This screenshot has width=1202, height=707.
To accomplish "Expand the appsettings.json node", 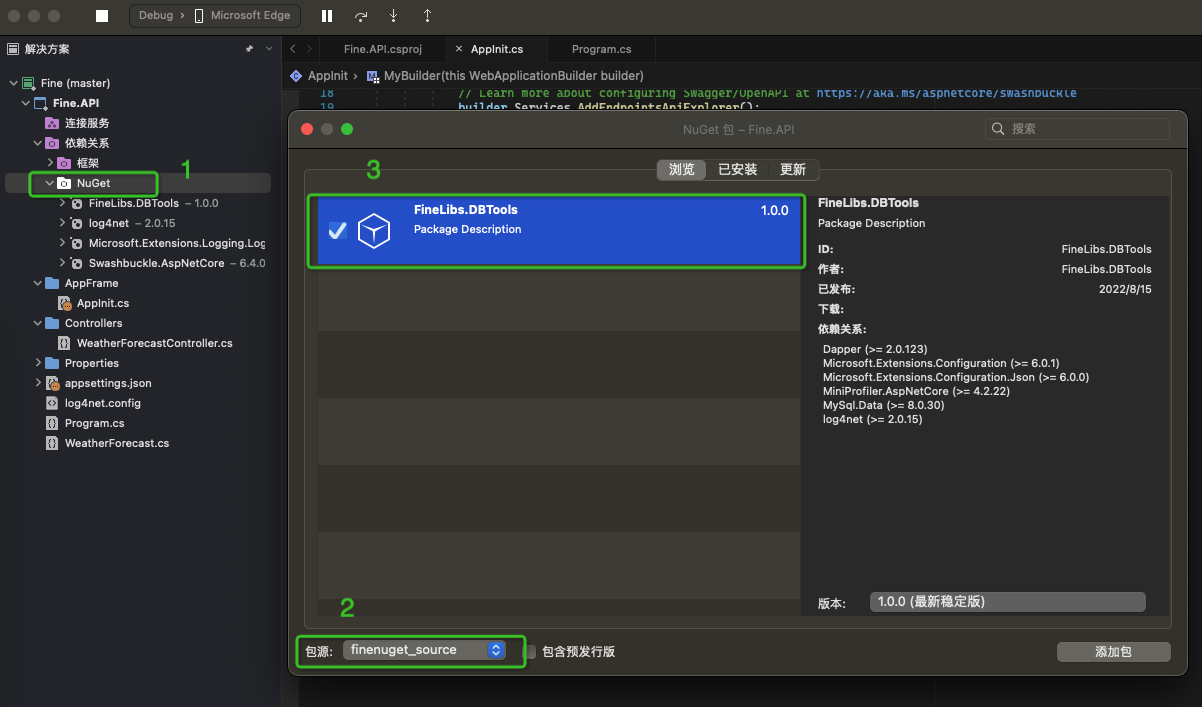I will (x=37, y=383).
